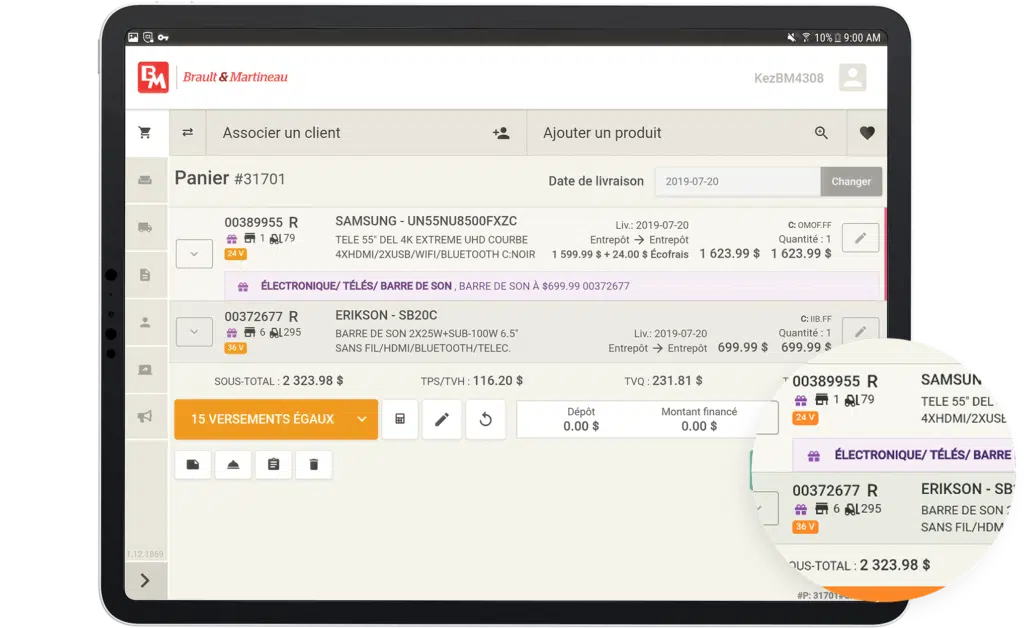Image resolution: width=1024 pixels, height=628 pixels.
Task: Click the reset arrow beside the payment pencil
Action: [x=485, y=419]
